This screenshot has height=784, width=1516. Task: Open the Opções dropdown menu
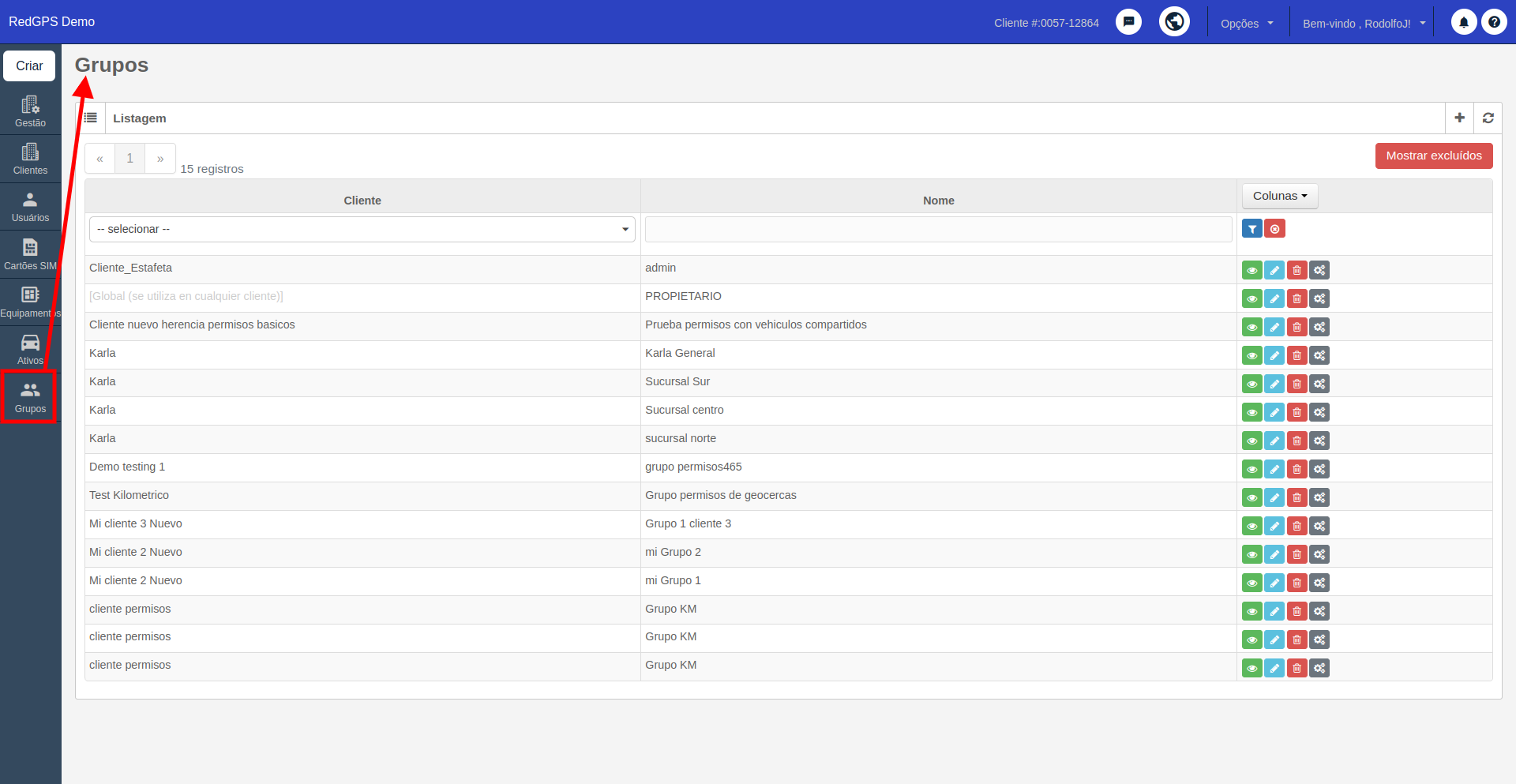(x=1247, y=23)
